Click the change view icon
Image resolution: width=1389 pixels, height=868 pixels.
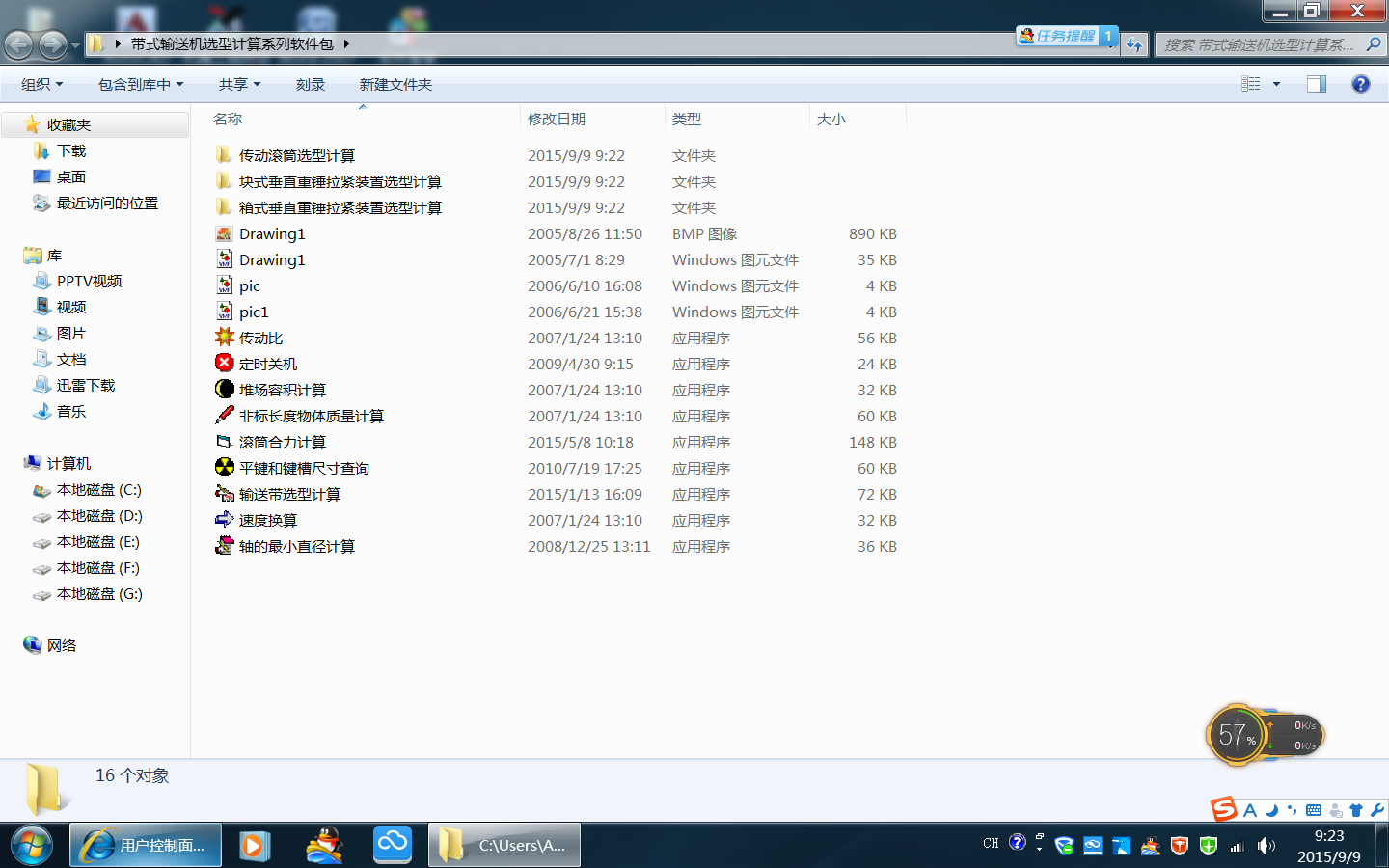pyautogui.click(x=1251, y=84)
